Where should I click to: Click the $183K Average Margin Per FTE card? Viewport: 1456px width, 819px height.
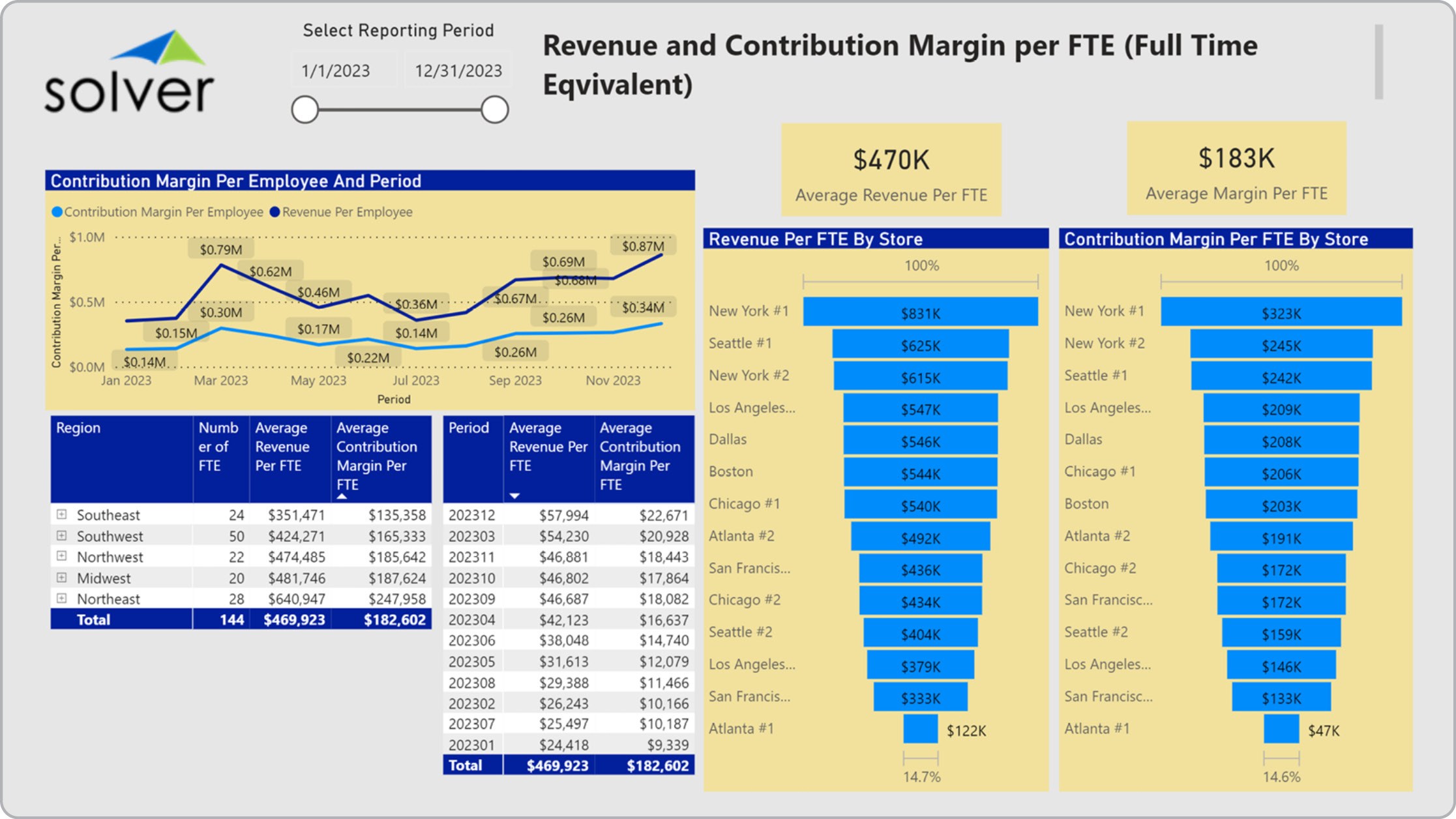[1236, 168]
